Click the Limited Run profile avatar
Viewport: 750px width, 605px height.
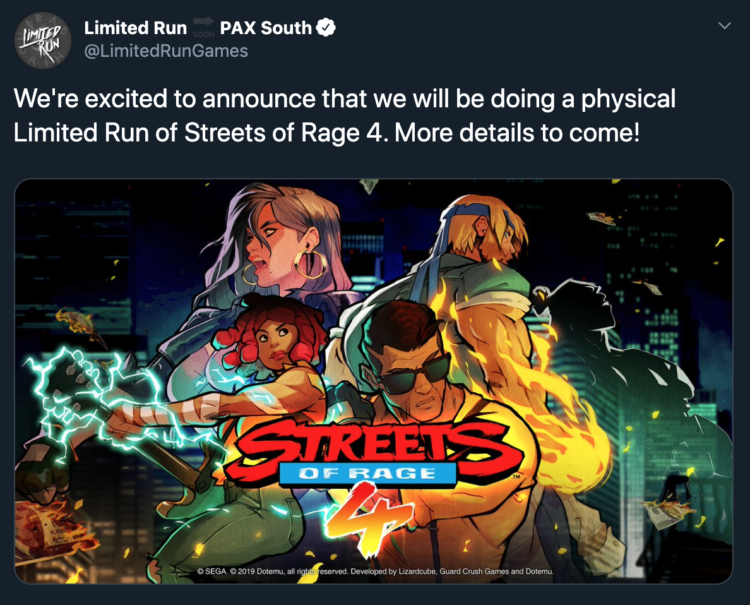(41, 40)
